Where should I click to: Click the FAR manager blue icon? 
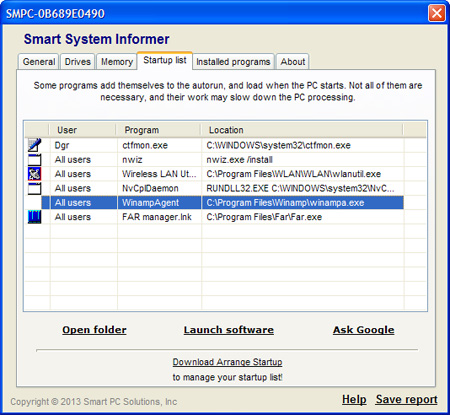pos(35,217)
